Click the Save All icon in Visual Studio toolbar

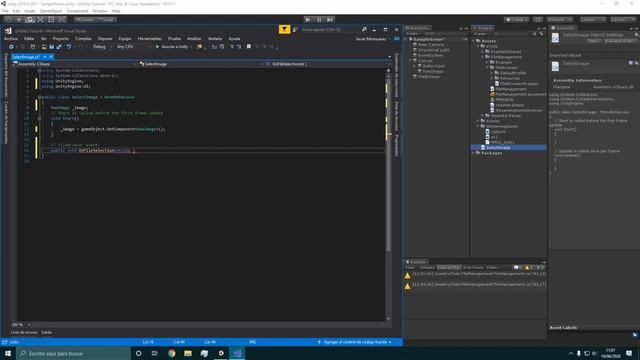tap(58, 47)
